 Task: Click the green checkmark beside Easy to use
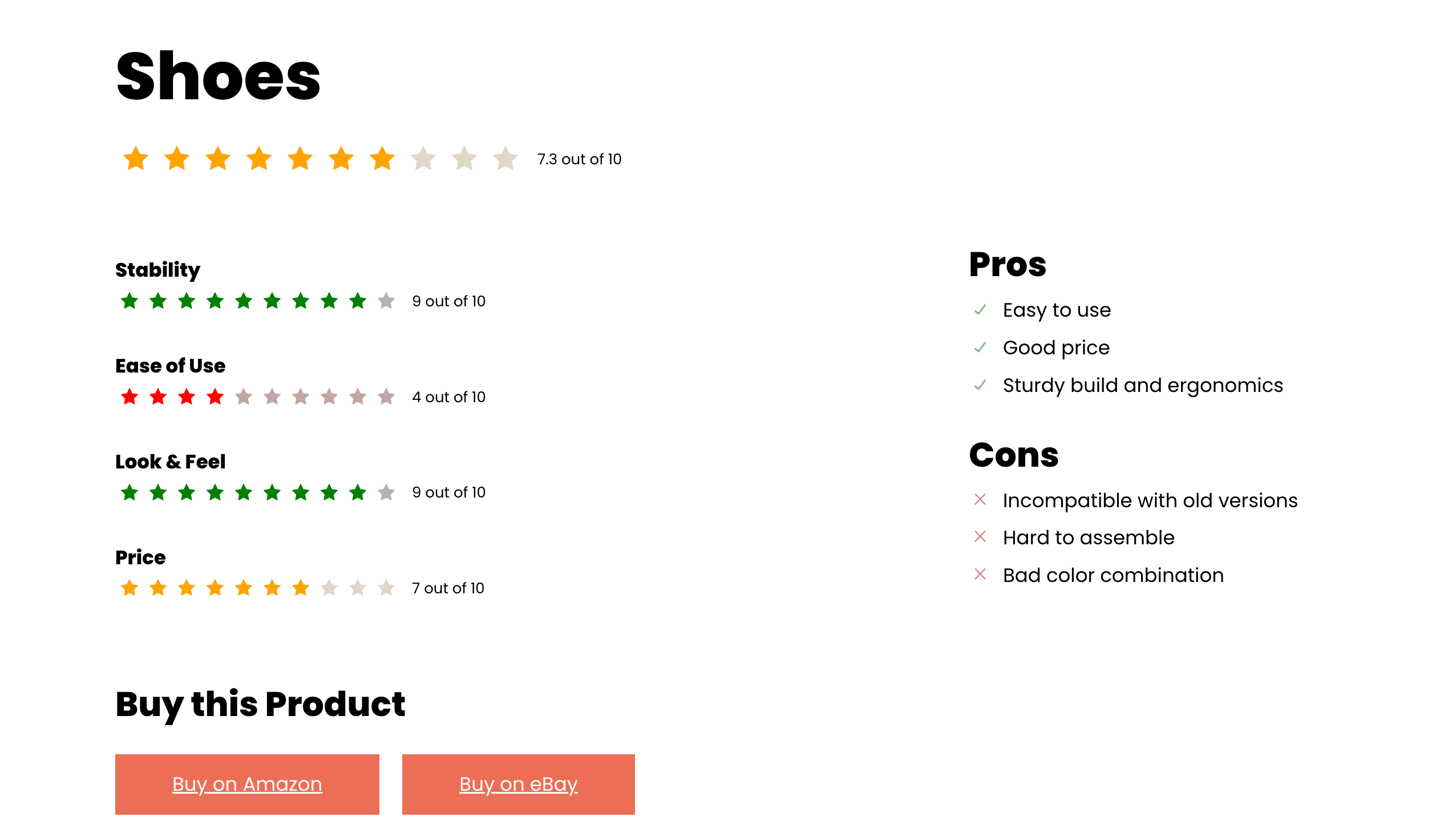point(980,310)
